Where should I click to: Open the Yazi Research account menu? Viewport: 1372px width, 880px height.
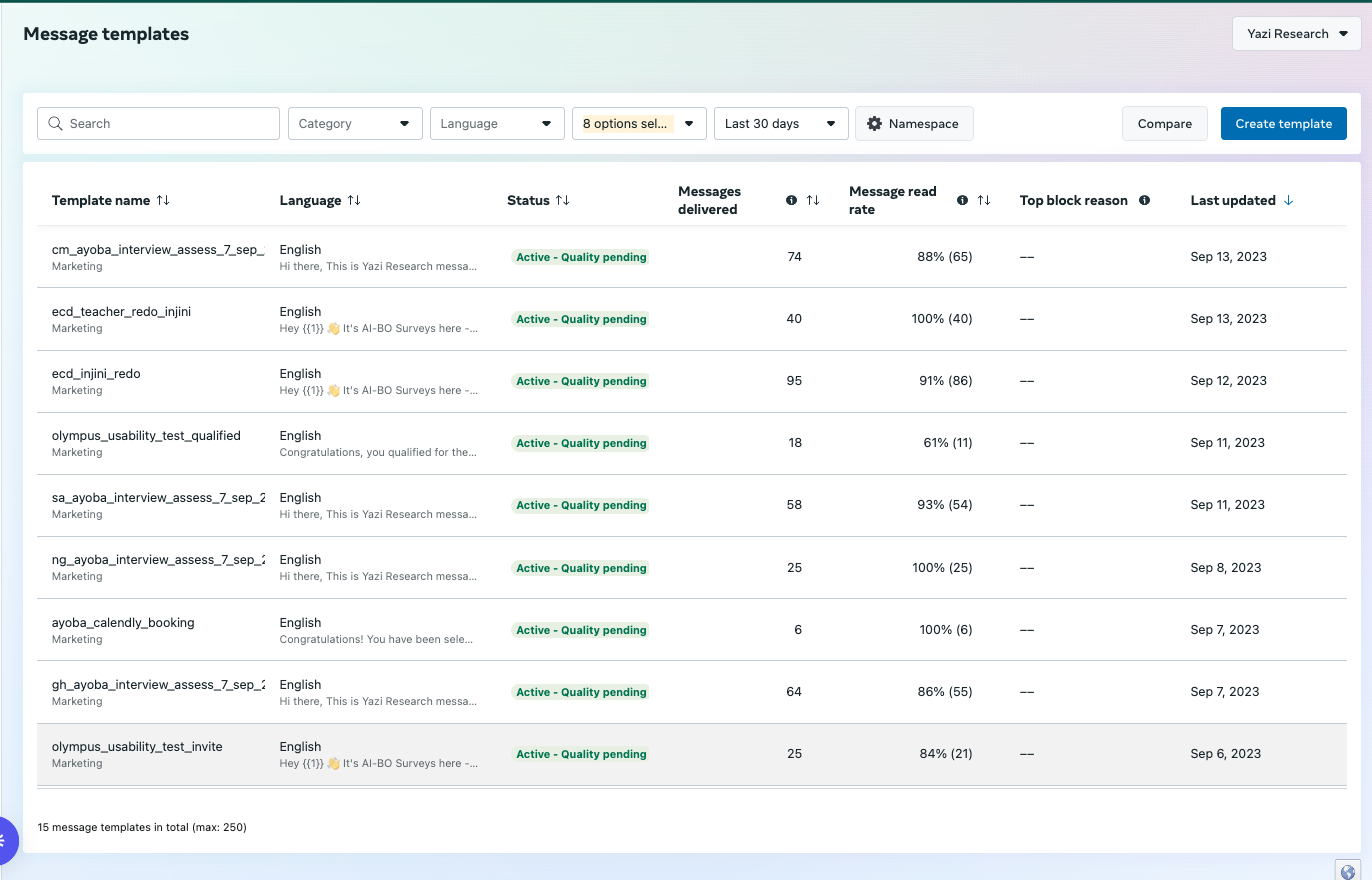pyautogui.click(x=1295, y=33)
